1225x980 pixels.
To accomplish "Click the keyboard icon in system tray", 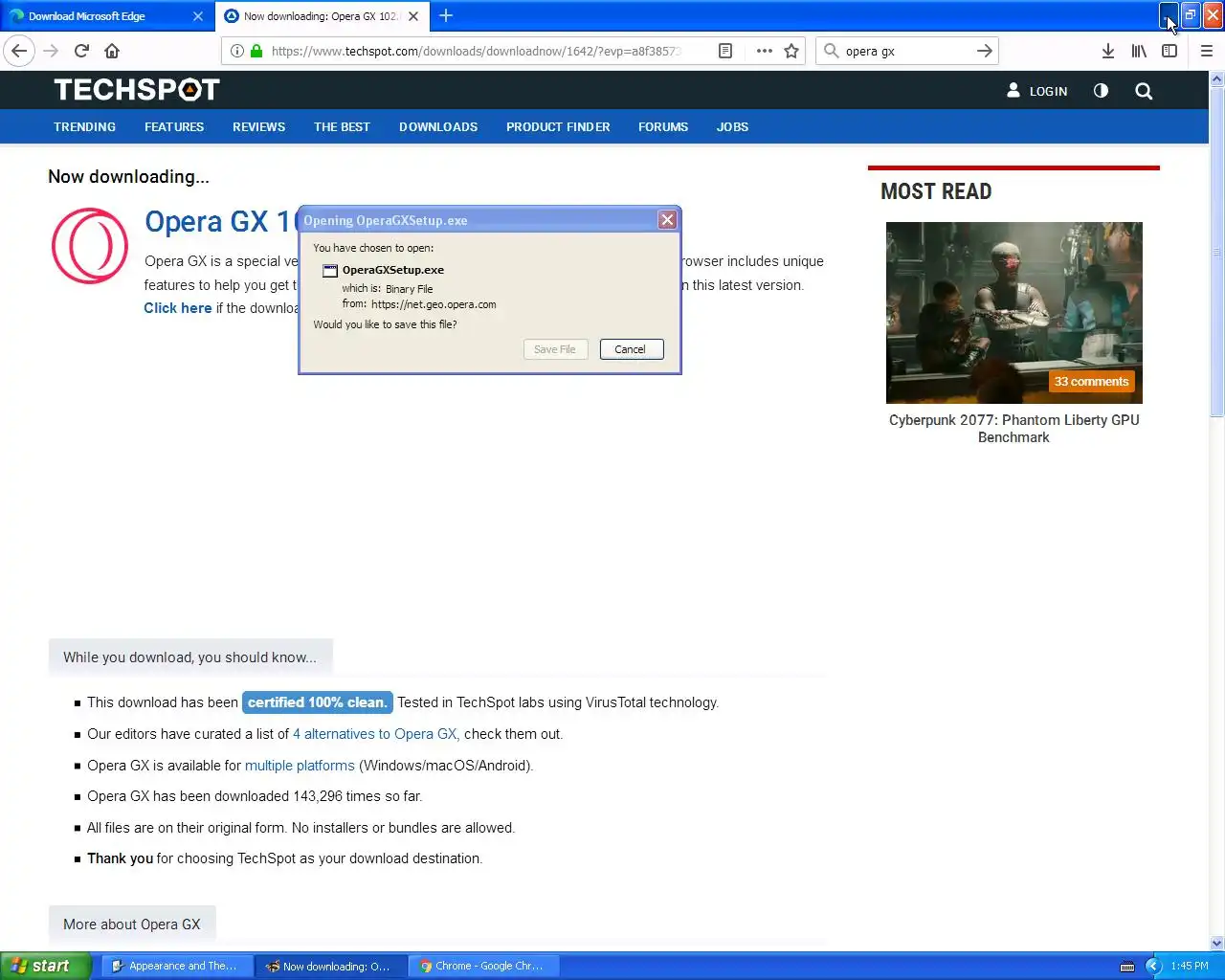I will (1127, 966).
